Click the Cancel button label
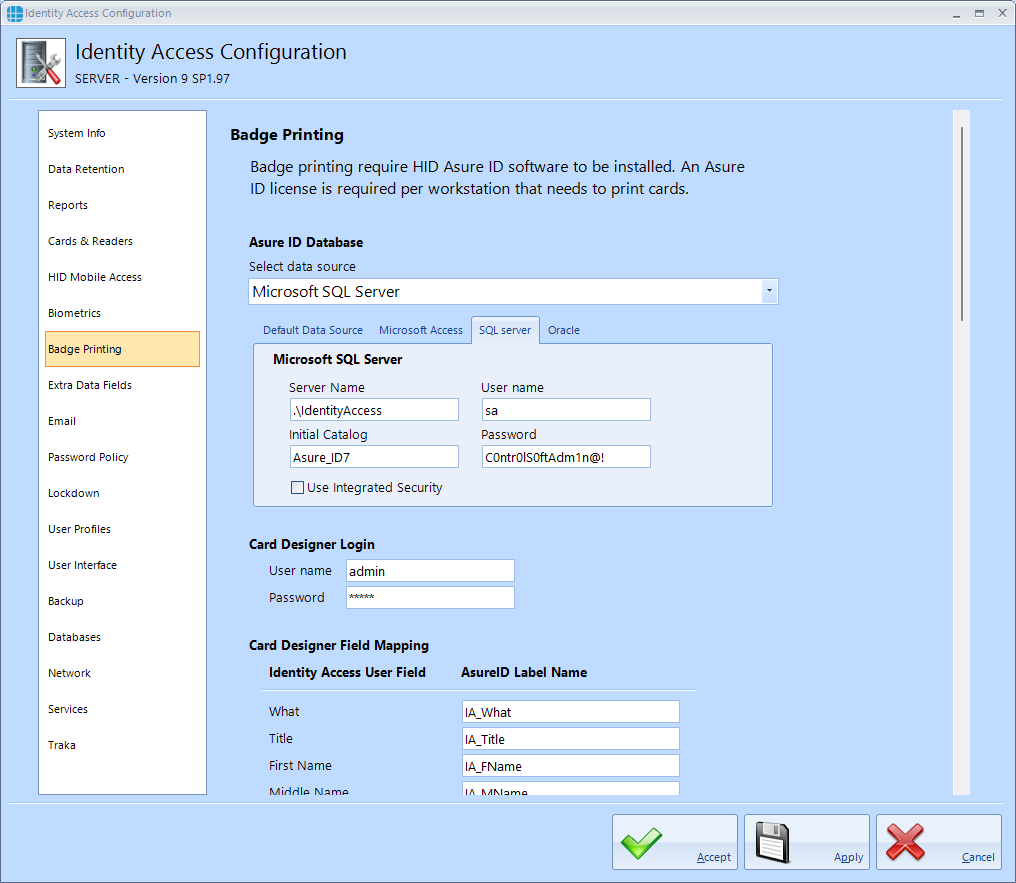Image resolution: width=1016 pixels, height=883 pixels. 978,857
